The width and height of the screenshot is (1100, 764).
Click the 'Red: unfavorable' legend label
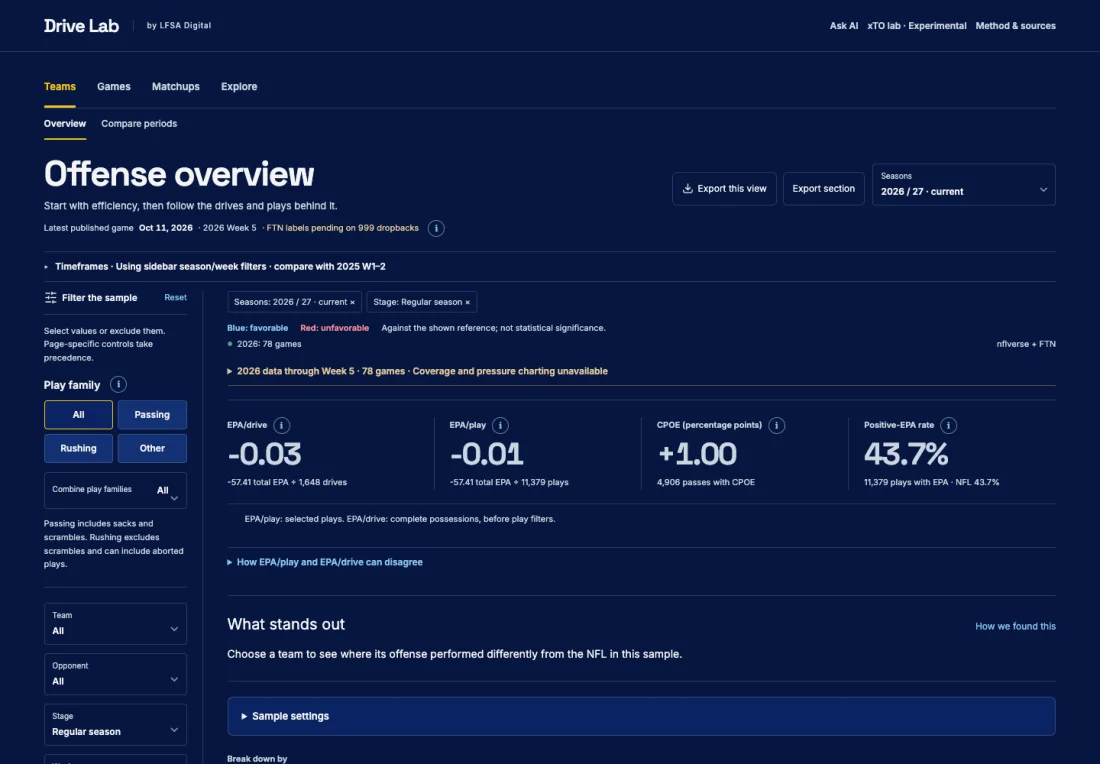(335, 328)
